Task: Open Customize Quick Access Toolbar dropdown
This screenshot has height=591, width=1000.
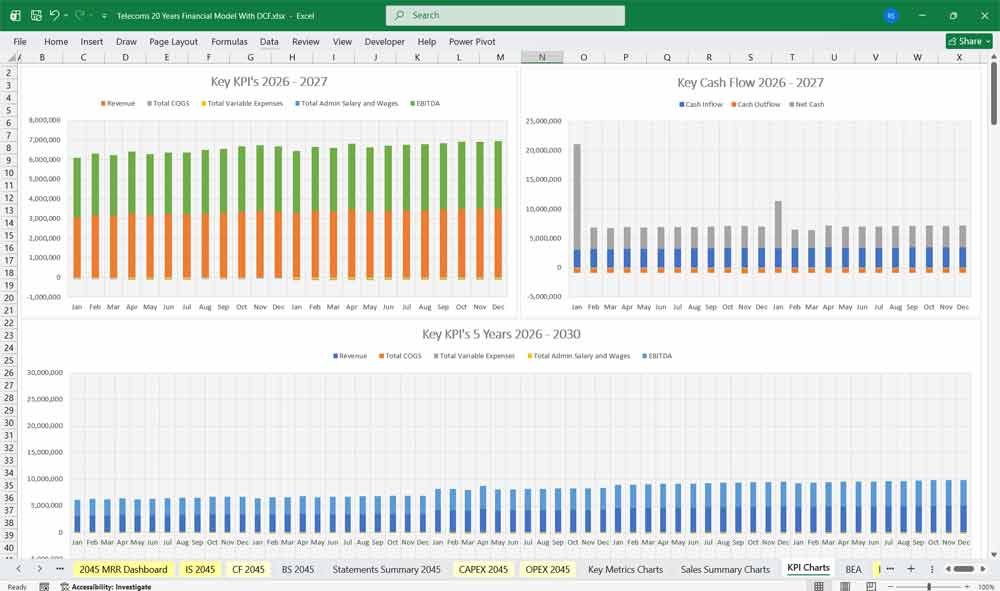Action: (x=104, y=16)
